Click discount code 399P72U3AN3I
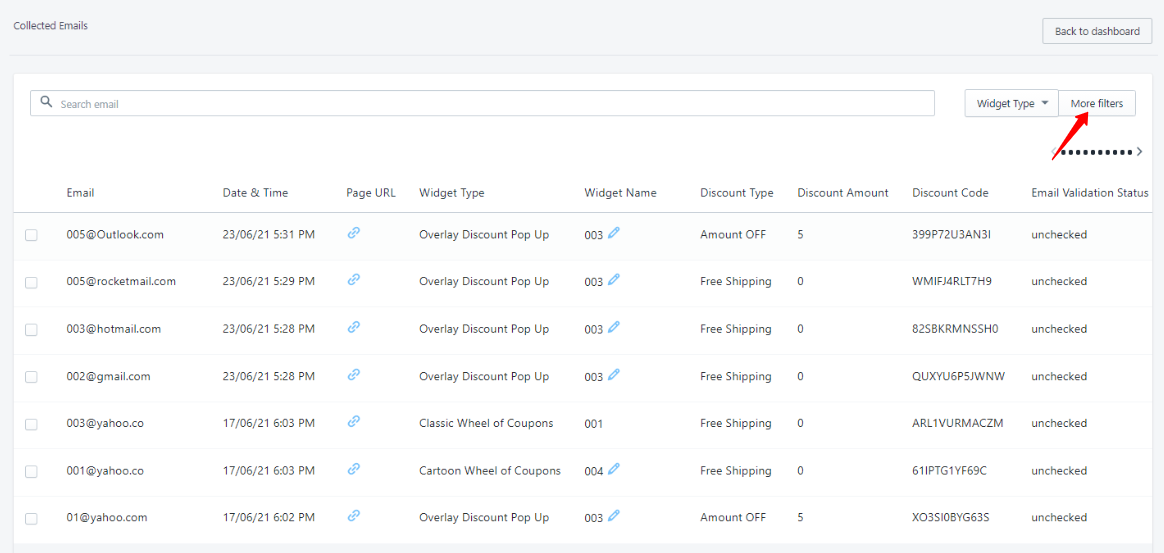Viewport: 1164px width, 553px height. (x=952, y=235)
